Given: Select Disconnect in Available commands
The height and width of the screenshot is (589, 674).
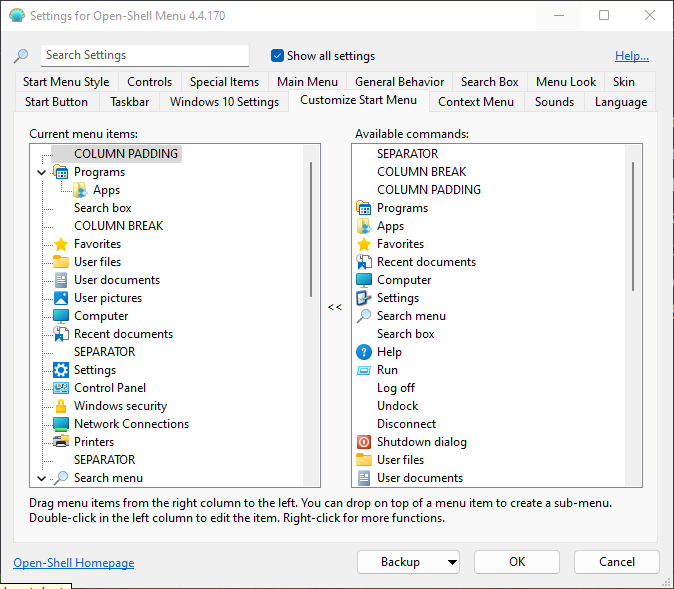Looking at the screenshot, I should [x=406, y=424].
